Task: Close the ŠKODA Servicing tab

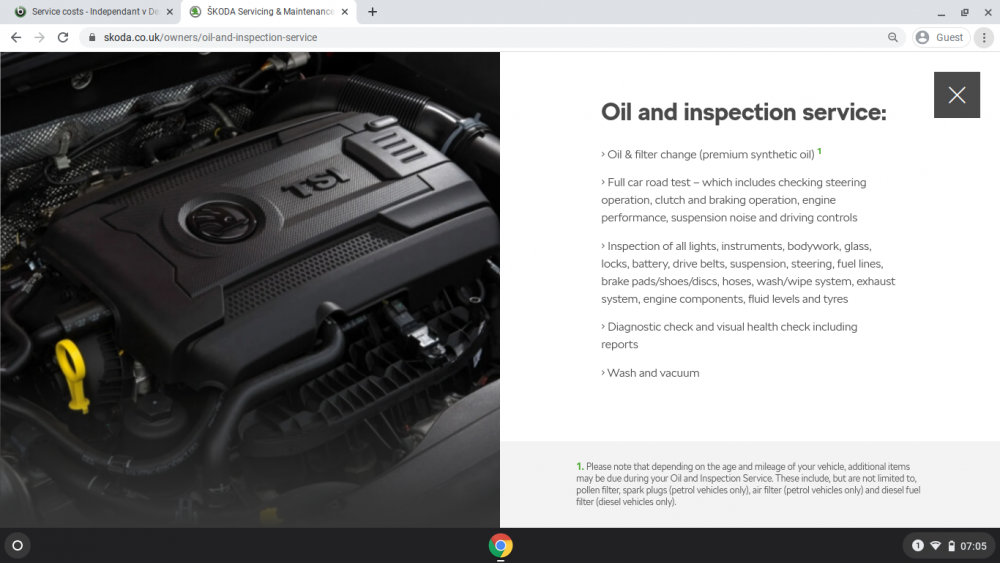Action: click(x=345, y=11)
